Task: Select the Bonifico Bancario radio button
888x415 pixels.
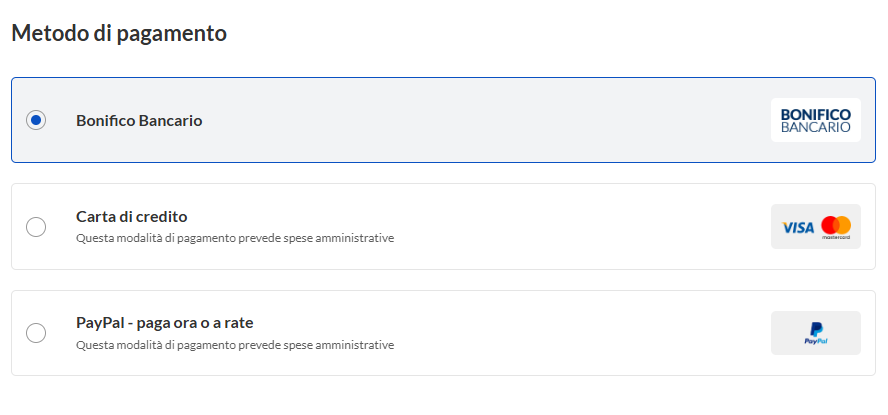Action: coord(36,120)
